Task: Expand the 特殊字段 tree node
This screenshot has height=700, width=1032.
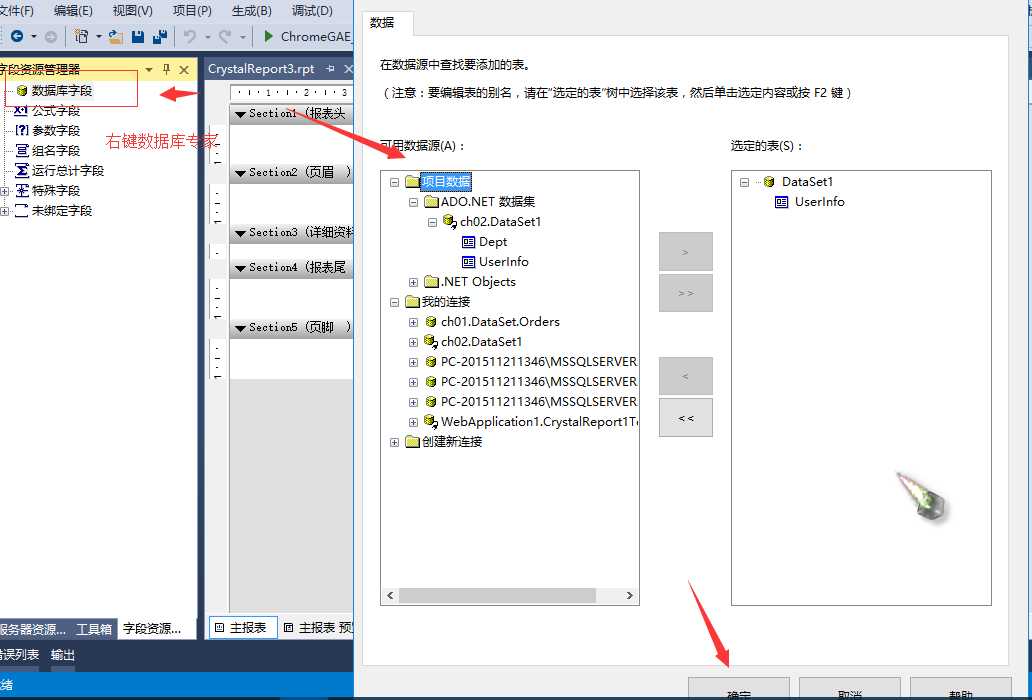Action: point(4,191)
